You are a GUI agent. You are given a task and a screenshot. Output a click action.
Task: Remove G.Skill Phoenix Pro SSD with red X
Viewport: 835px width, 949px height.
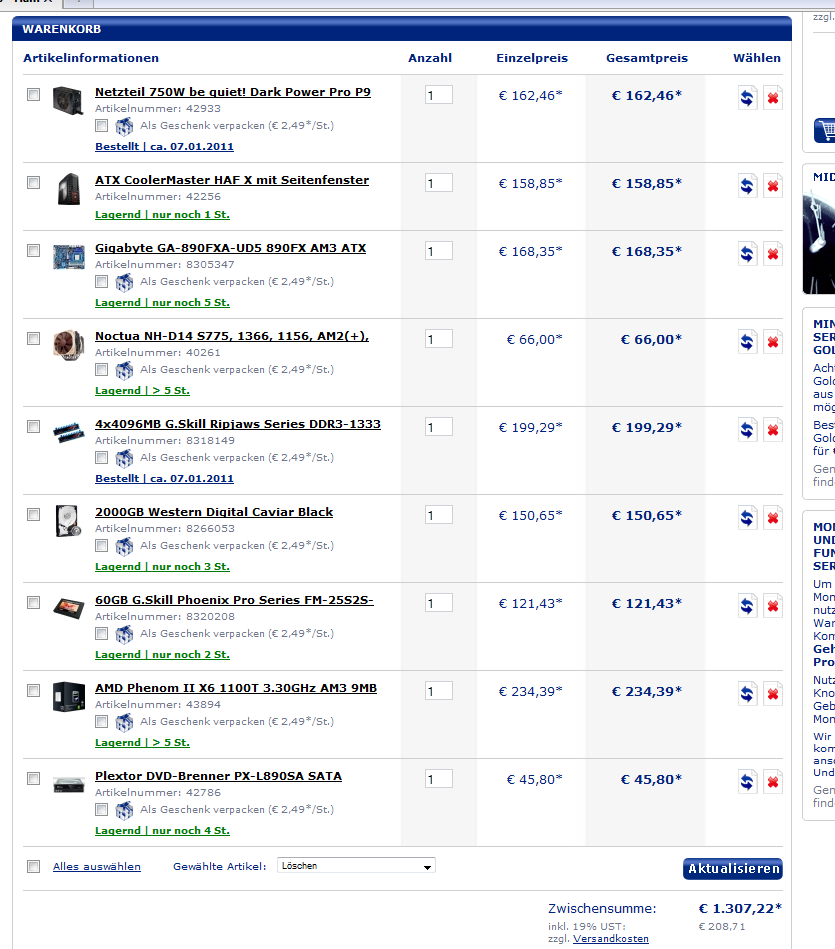(x=773, y=605)
